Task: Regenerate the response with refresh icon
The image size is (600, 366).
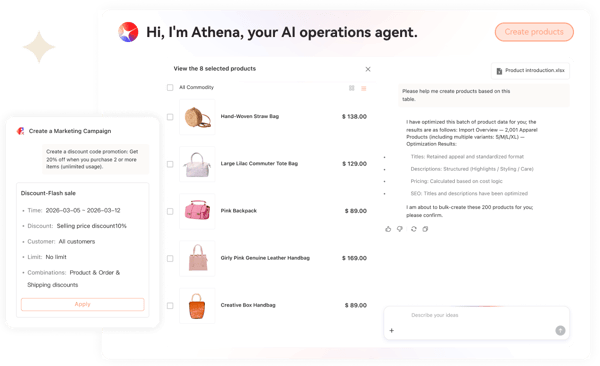Action: point(414,229)
